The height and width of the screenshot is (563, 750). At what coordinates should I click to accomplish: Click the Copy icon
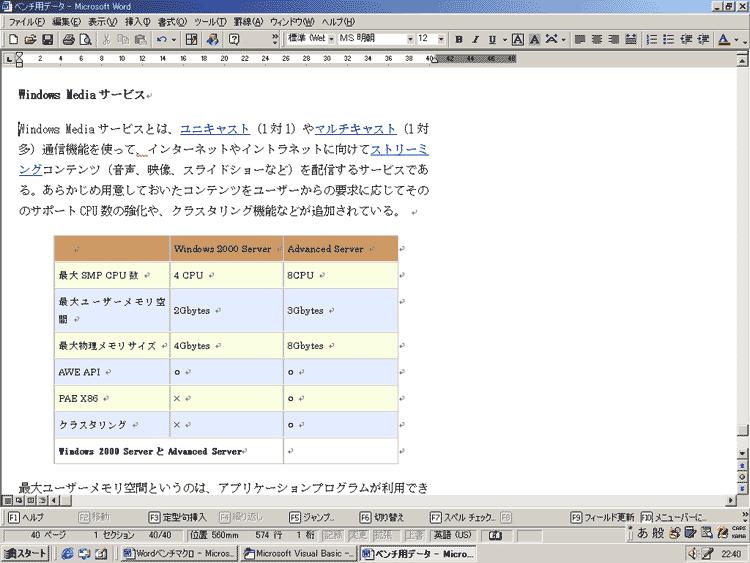(x=123, y=39)
